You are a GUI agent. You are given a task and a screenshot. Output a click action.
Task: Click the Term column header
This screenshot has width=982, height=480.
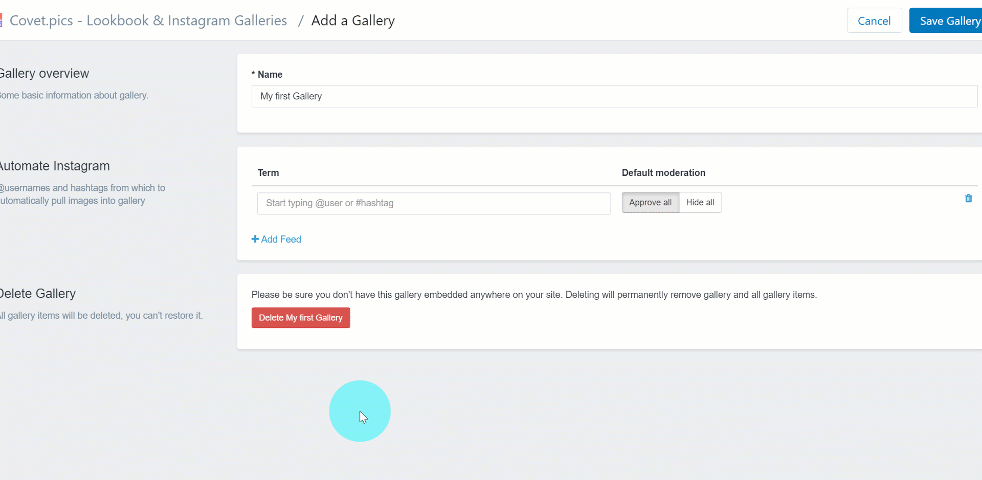click(268, 173)
